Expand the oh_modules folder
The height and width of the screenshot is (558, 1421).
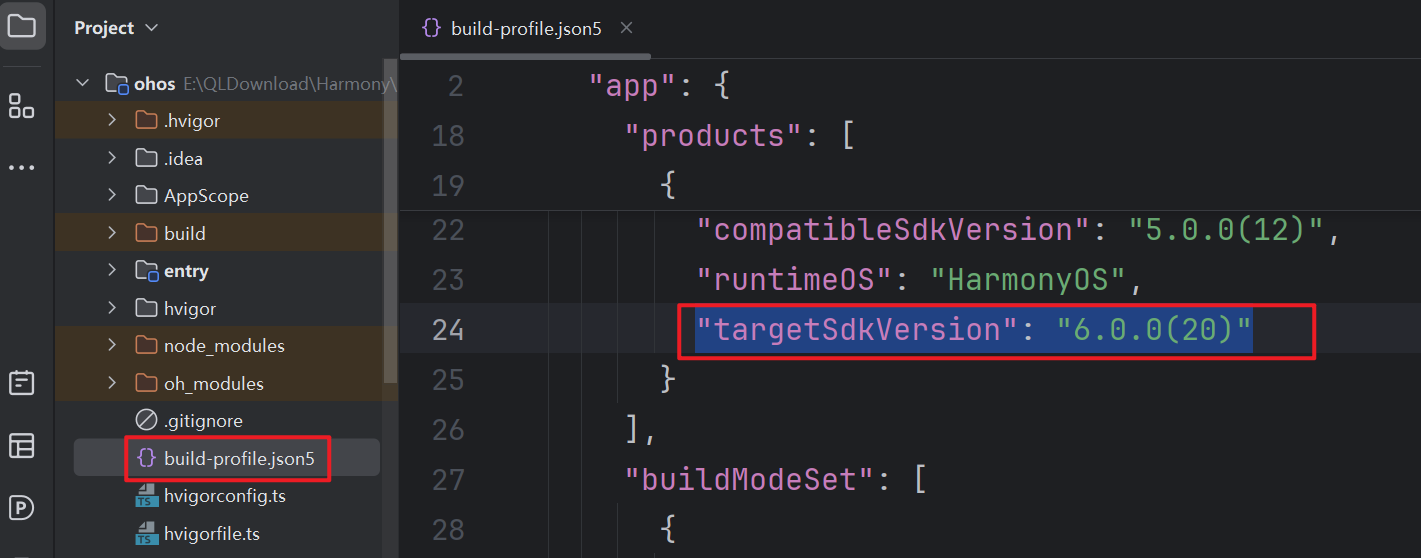[112, 383]
